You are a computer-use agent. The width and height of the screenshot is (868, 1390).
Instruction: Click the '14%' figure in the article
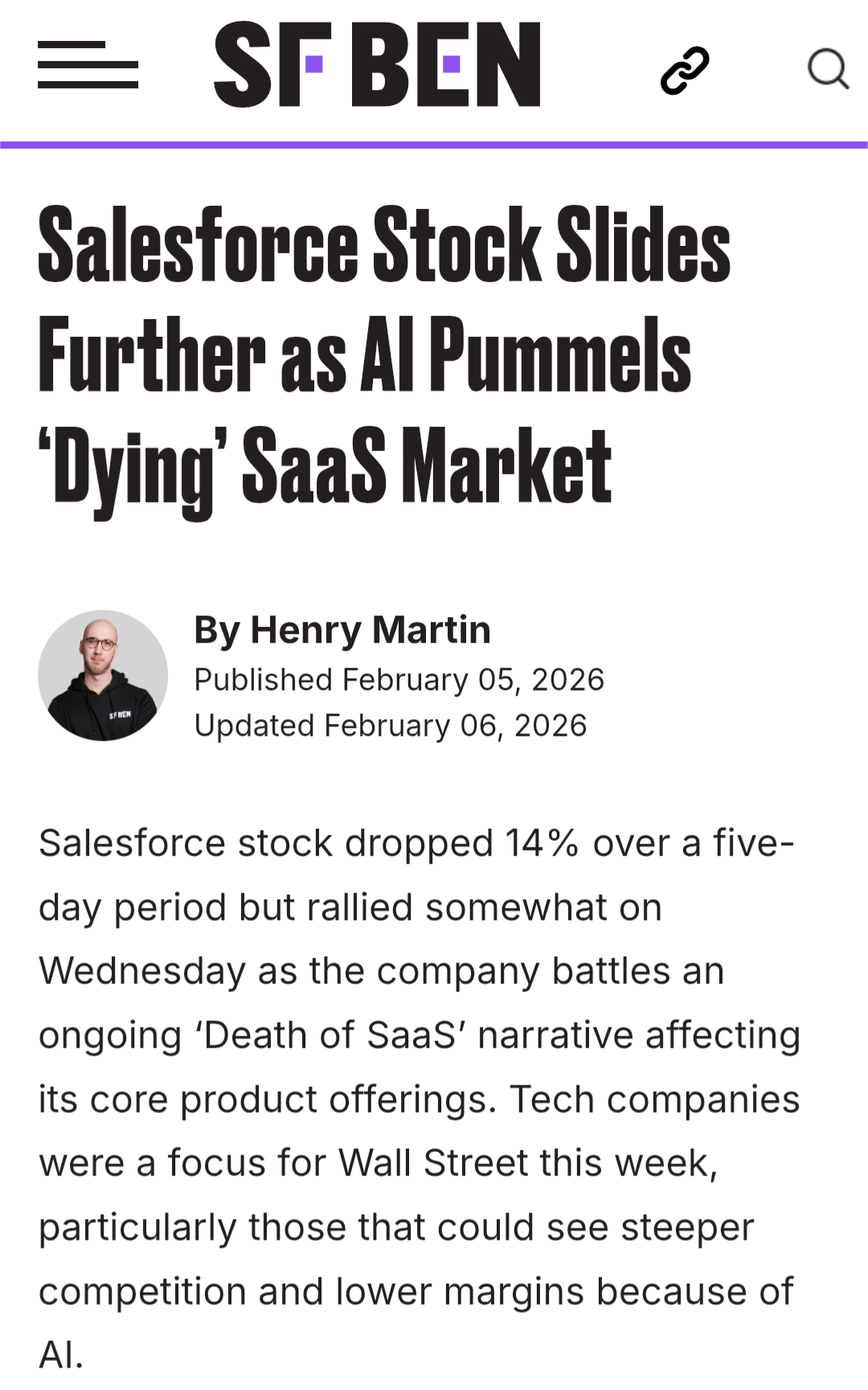(542, 843)
